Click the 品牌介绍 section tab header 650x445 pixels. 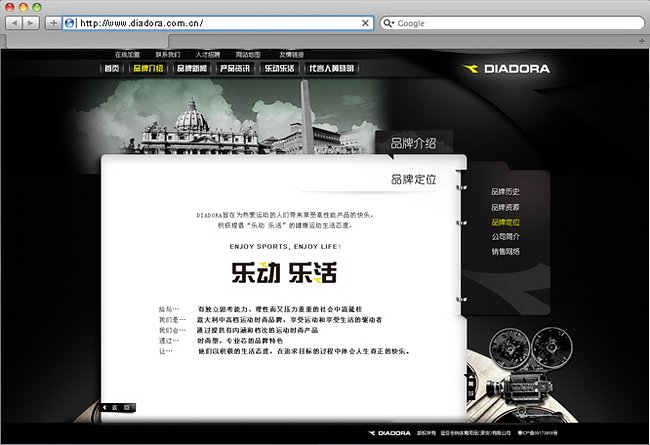[x=414, y=143]
